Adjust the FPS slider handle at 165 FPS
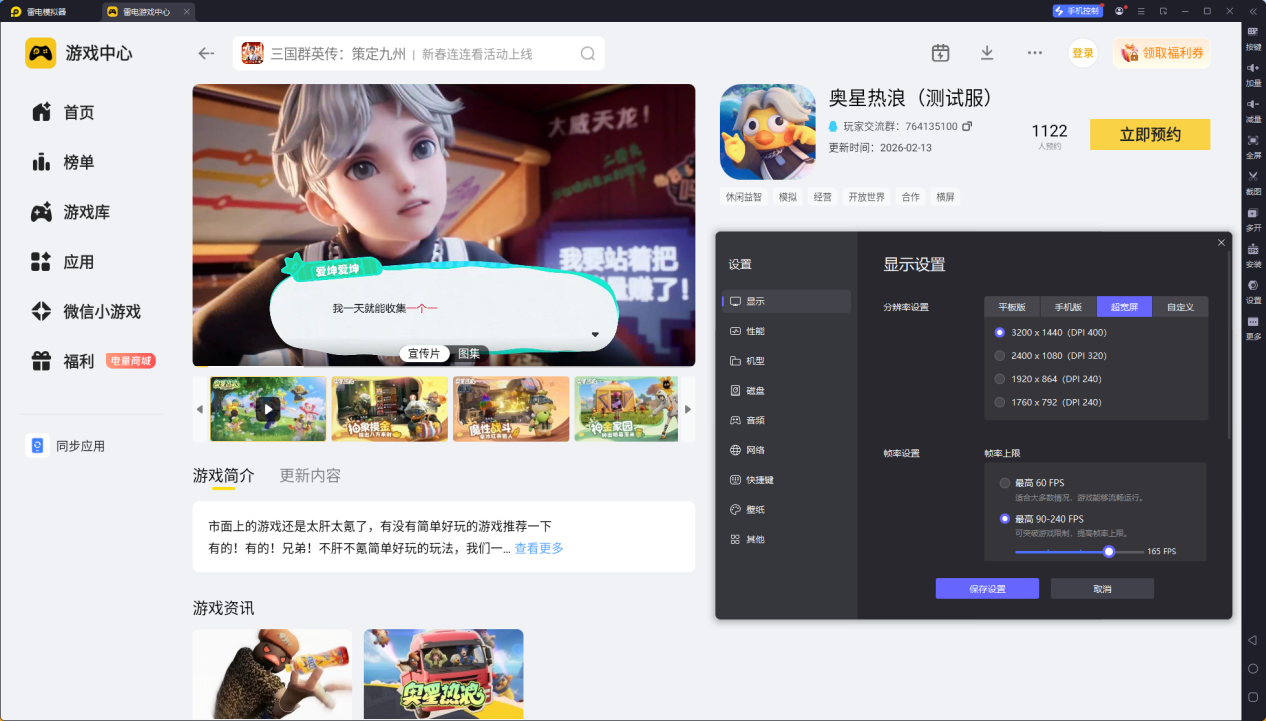The image size is (1266, 721). click(x=1109, y=551)
